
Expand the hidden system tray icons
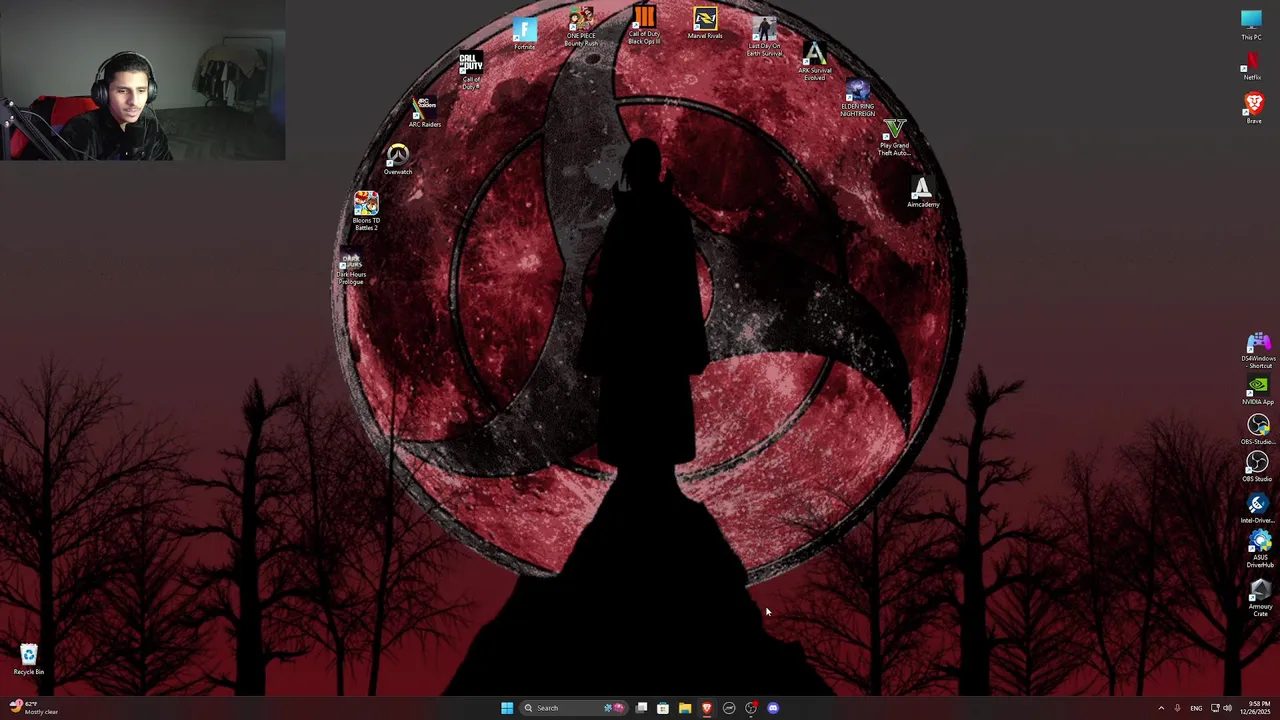pyautogui.click(x=1161, y=708)
